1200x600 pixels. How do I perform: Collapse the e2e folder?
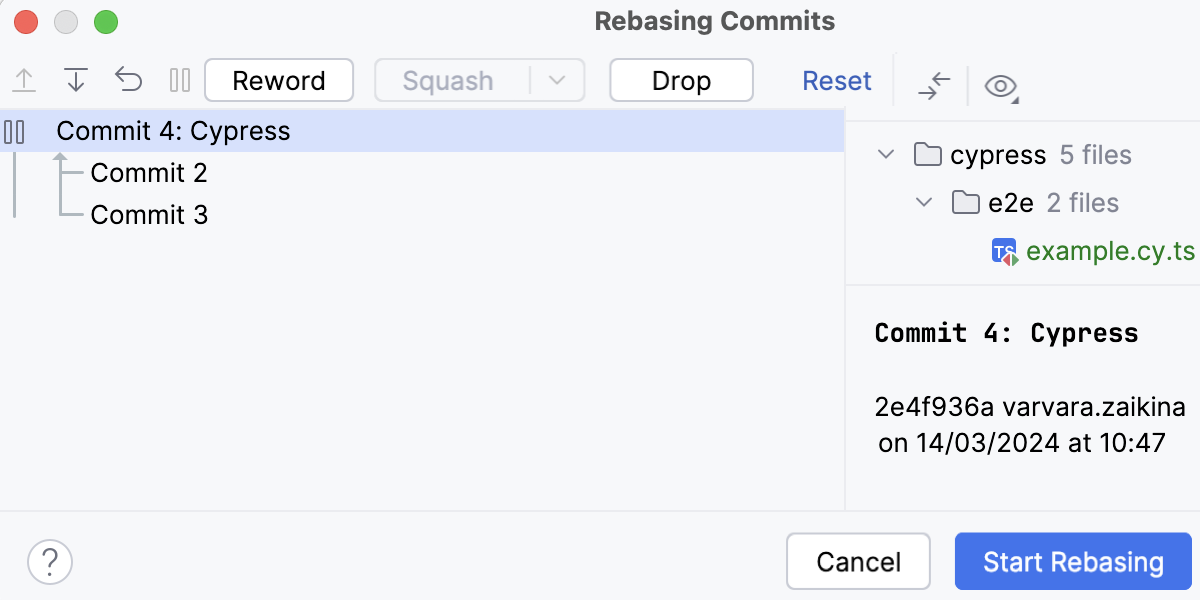[923, 202]
